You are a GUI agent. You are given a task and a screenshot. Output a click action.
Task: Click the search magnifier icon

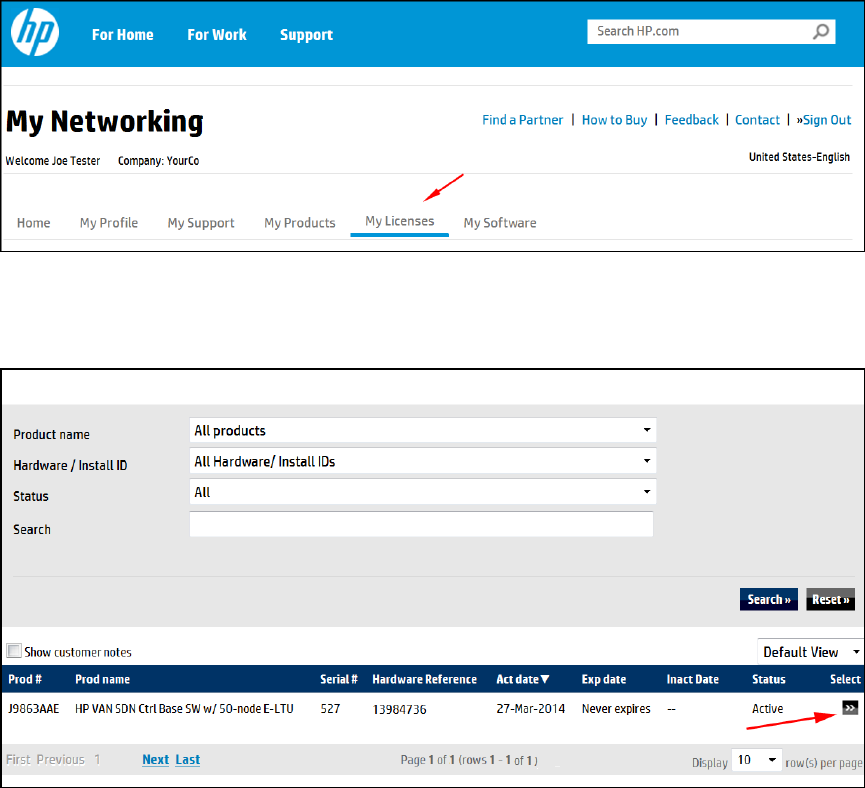tap(821, 31)
